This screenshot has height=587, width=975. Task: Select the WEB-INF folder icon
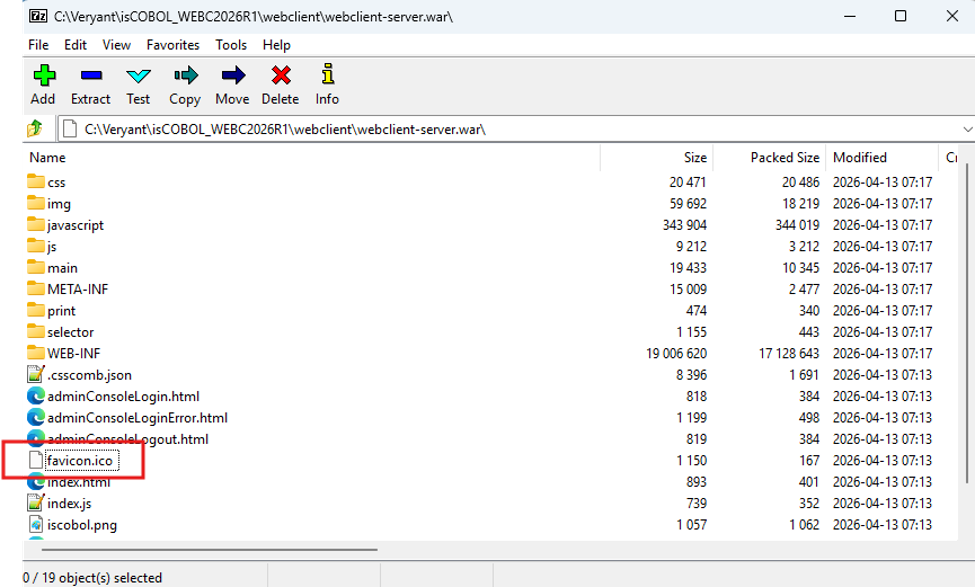point(36,353)
